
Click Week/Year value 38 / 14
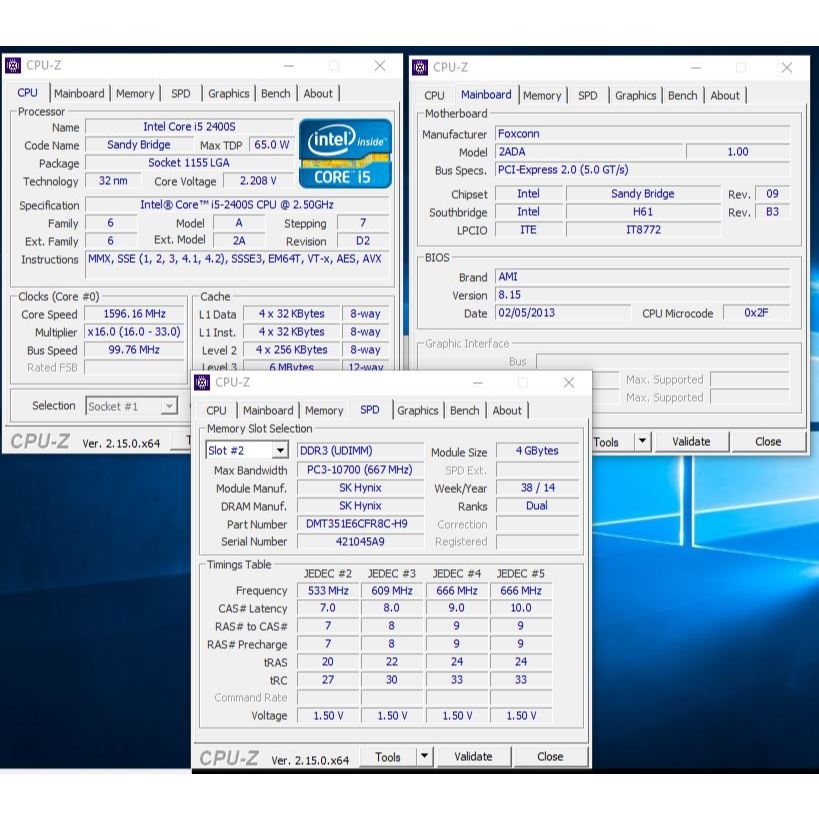coord(537,488)
